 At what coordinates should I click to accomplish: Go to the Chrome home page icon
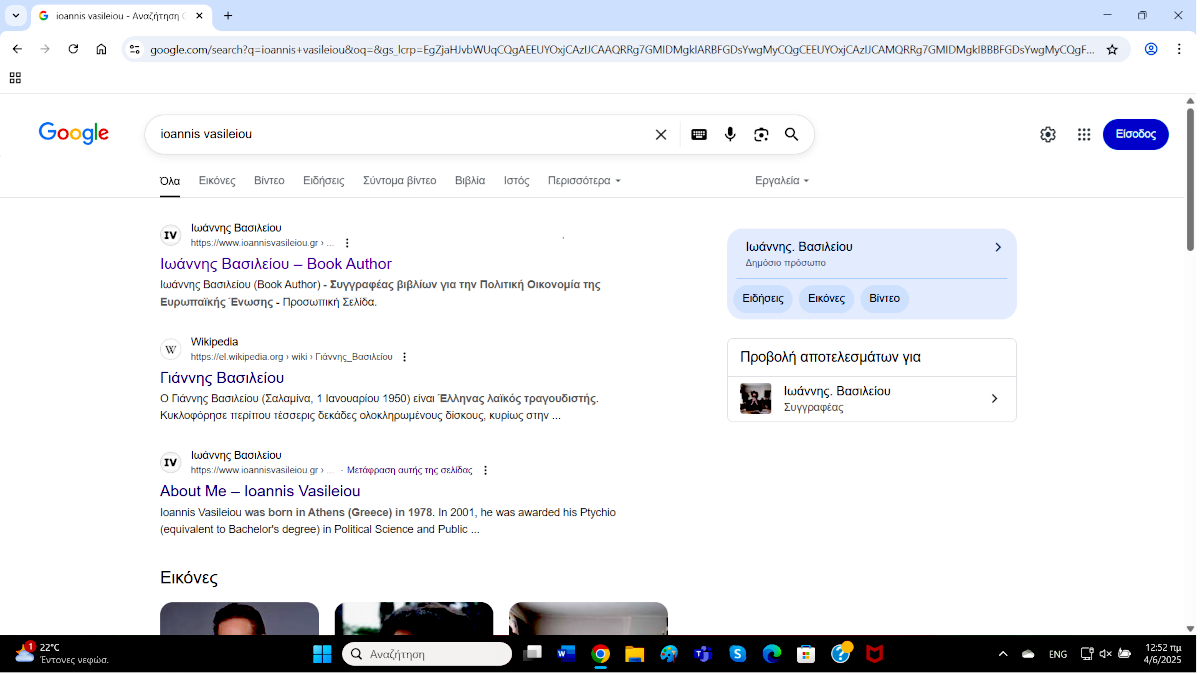(101, 49)
